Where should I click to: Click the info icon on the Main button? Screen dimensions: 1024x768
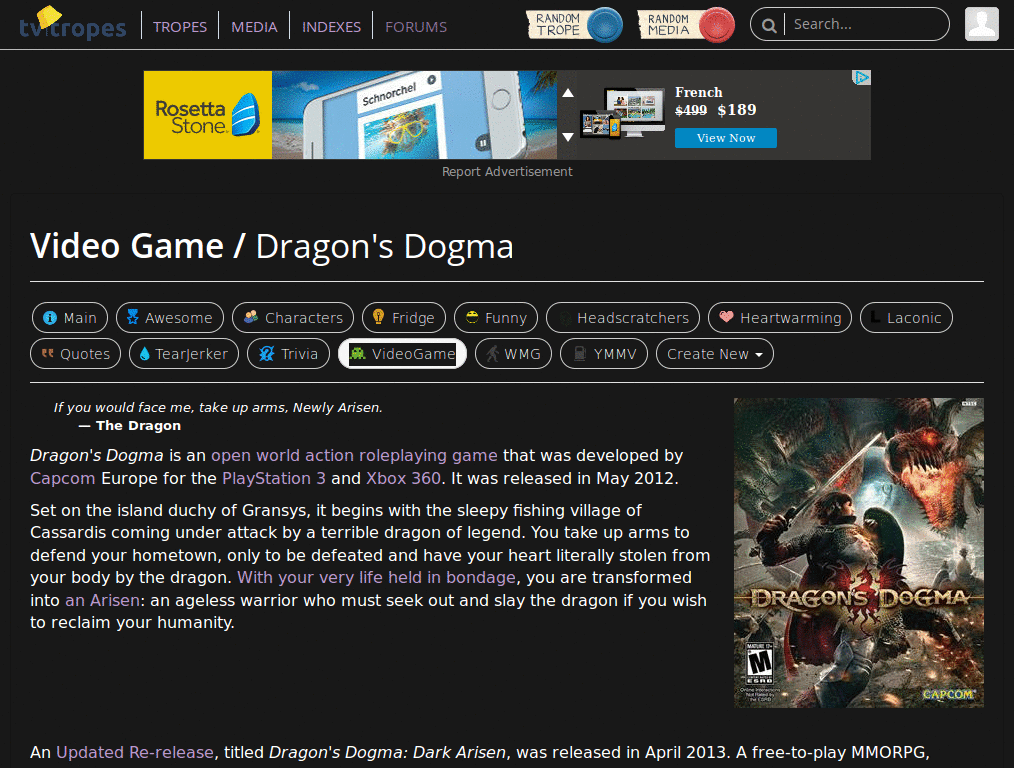click(x=51, y=317)
